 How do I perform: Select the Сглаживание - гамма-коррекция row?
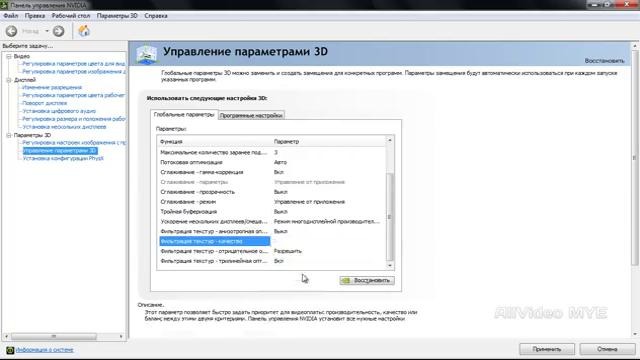[x=271, y=172]
